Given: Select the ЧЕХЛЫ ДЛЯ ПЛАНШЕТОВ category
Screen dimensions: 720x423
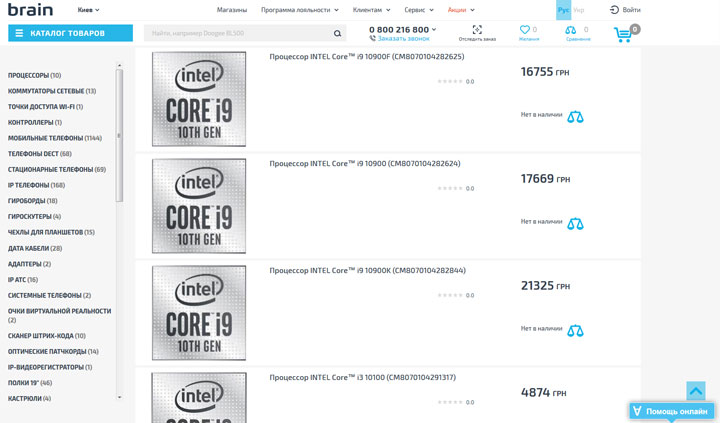Looking at the screenshot, I should click(51, 232).
